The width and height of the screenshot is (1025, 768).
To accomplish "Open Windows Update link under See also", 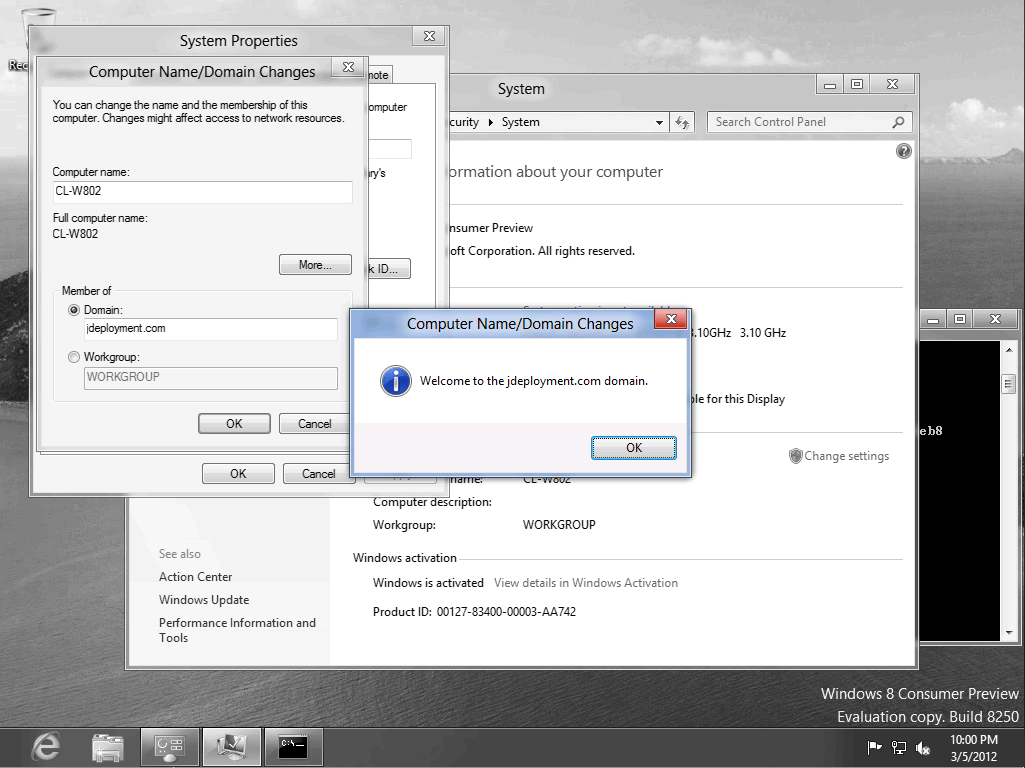I will [204, 599].
